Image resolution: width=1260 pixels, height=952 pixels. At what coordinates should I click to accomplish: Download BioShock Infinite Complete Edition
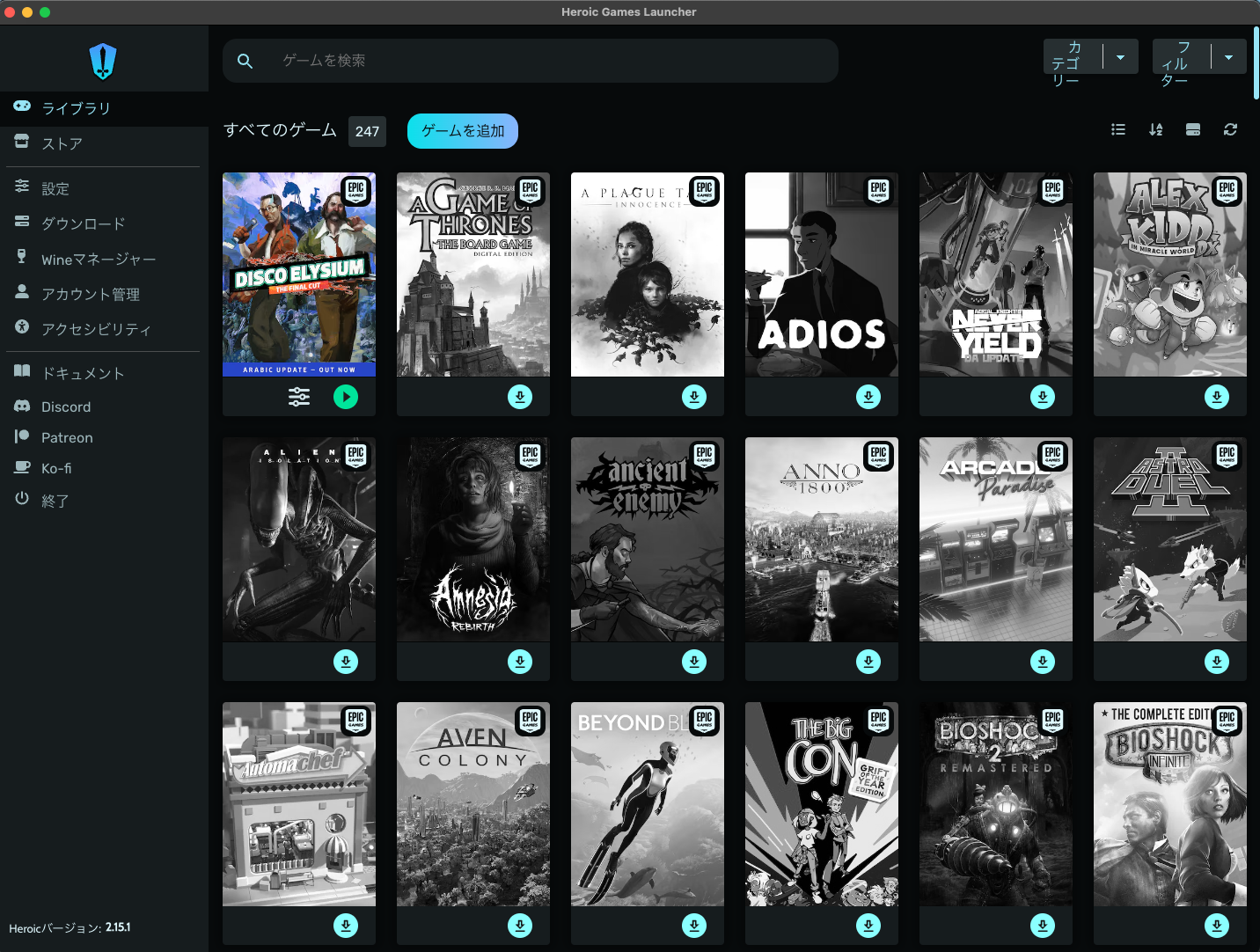point(1217,926)
